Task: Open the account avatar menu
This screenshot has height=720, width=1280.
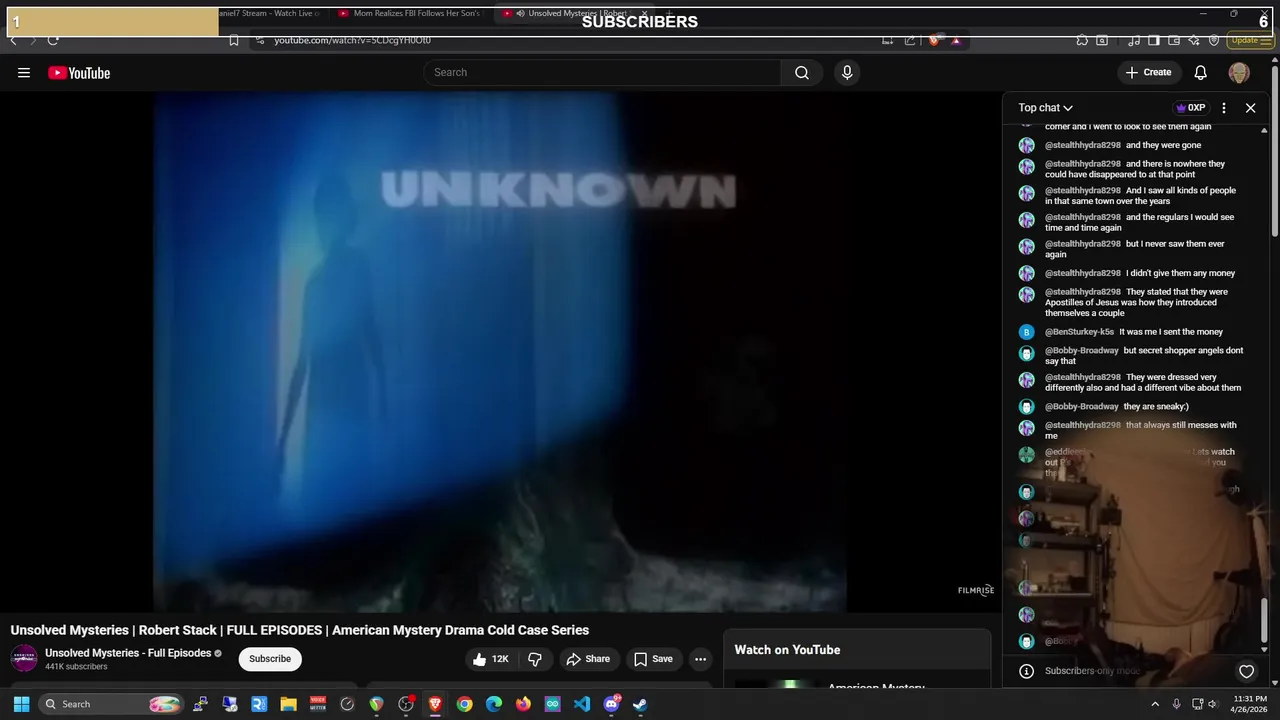Action: tap(1239, 73)
